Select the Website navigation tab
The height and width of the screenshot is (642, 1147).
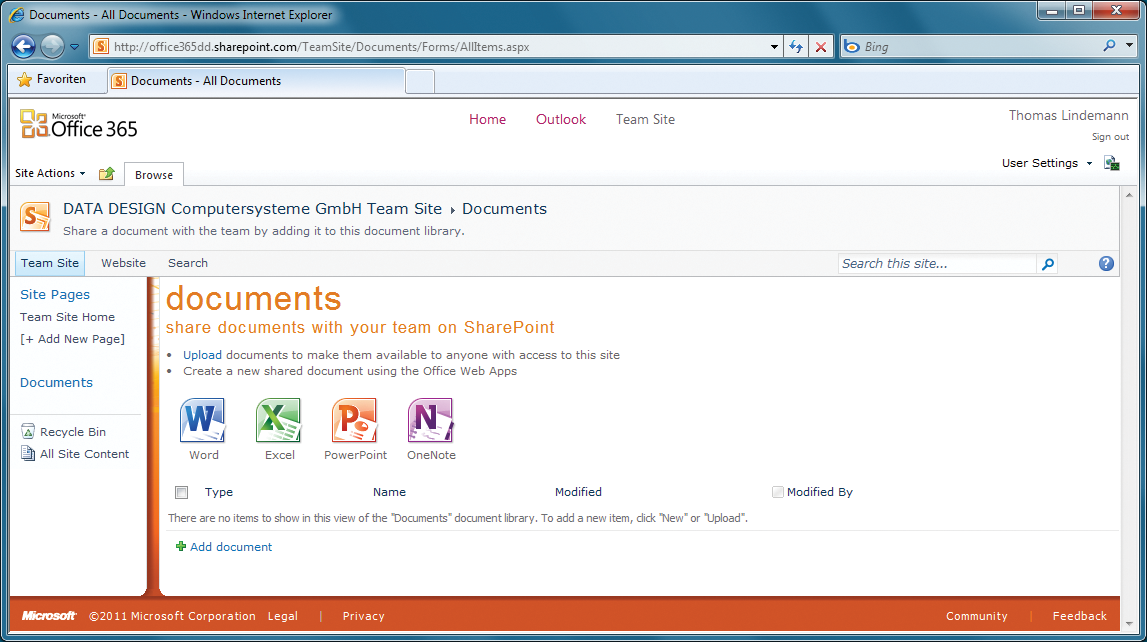[x=123, y=263]
